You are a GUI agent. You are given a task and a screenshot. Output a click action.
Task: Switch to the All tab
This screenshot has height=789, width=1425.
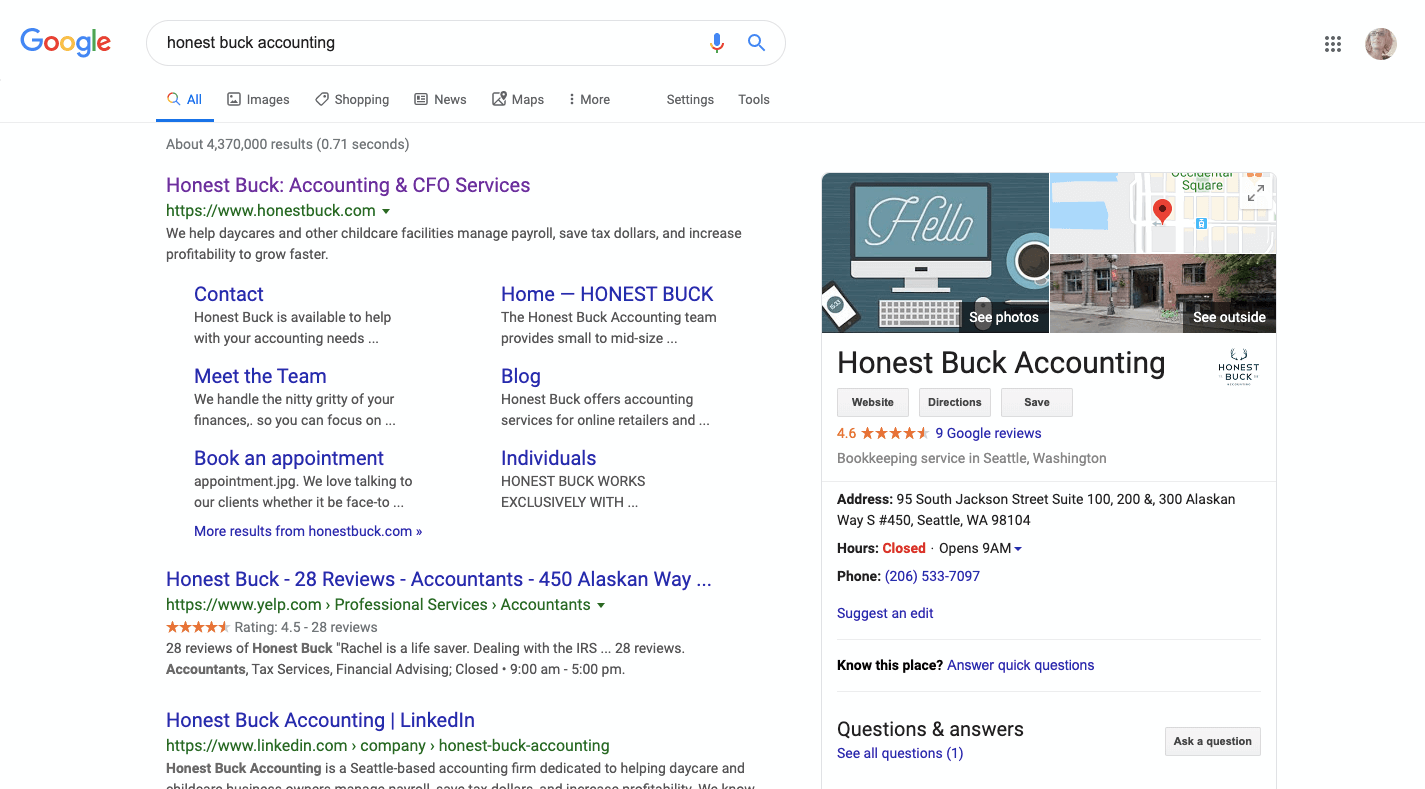(x=185, y=100)
